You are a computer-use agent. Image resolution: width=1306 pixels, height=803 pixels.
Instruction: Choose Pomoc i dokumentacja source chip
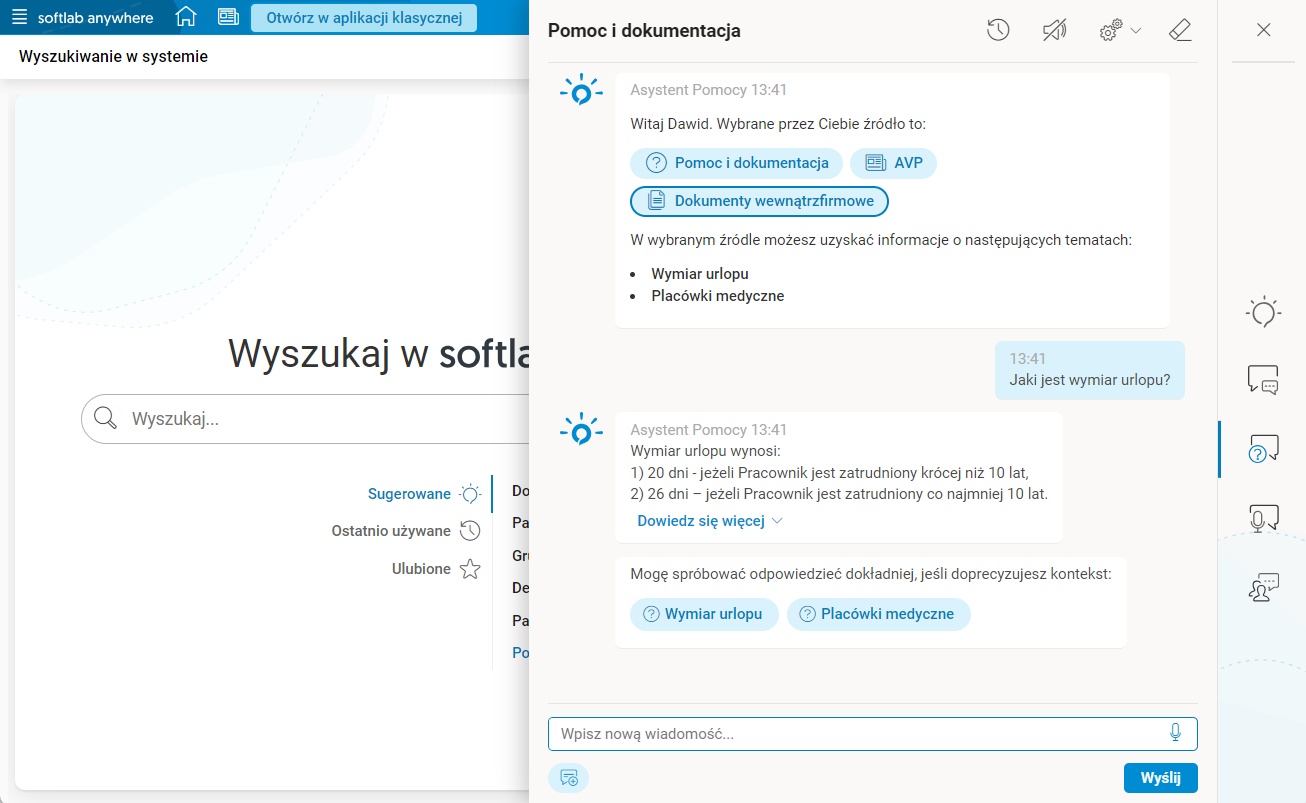[x=736, y=163]
